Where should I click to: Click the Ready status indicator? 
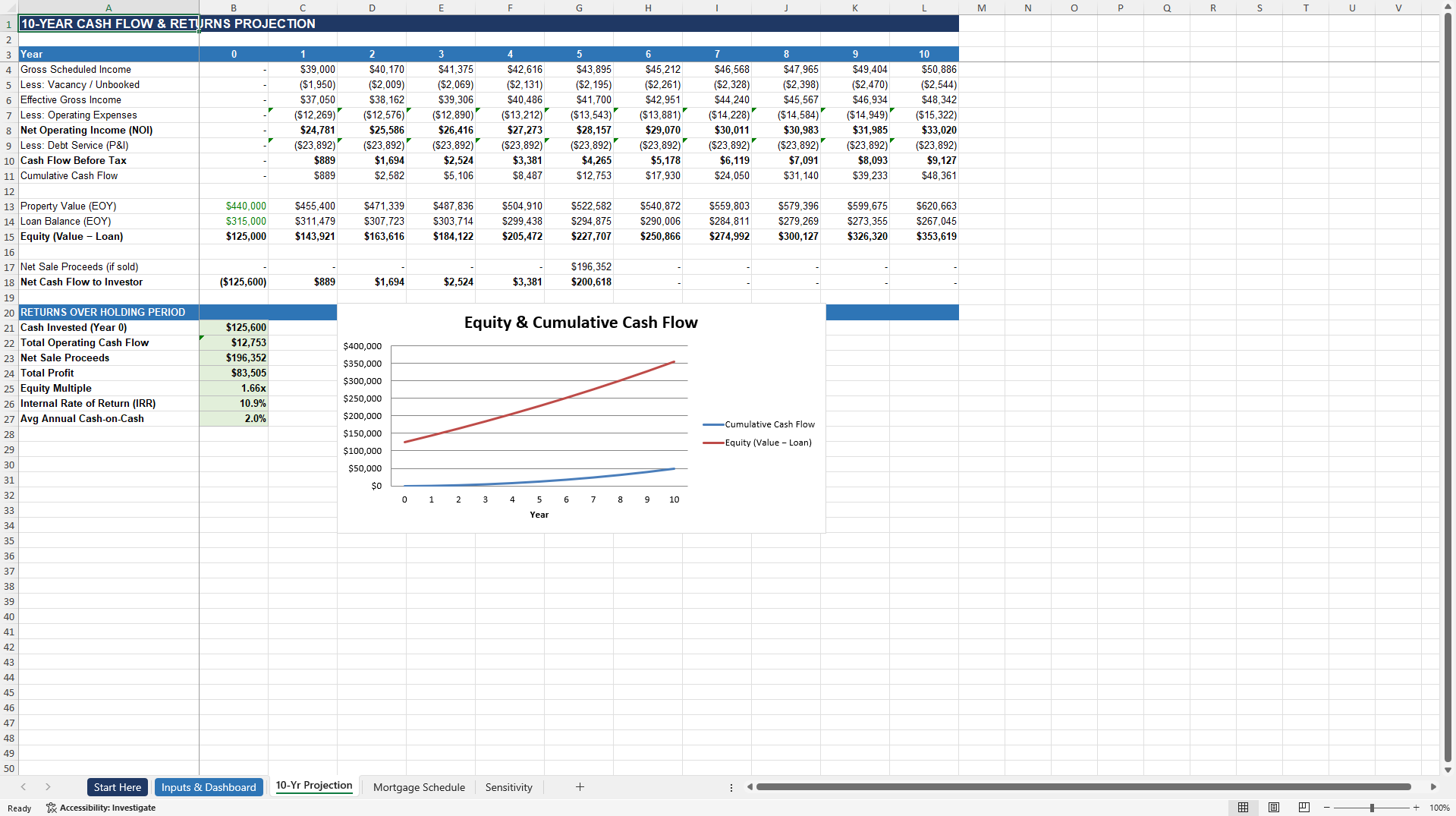pos(20,808)
